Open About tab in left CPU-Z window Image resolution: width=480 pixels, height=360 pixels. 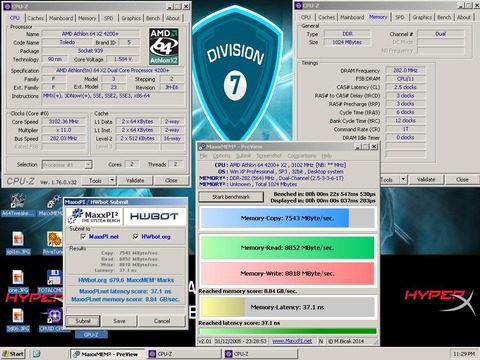click(173, 18)
